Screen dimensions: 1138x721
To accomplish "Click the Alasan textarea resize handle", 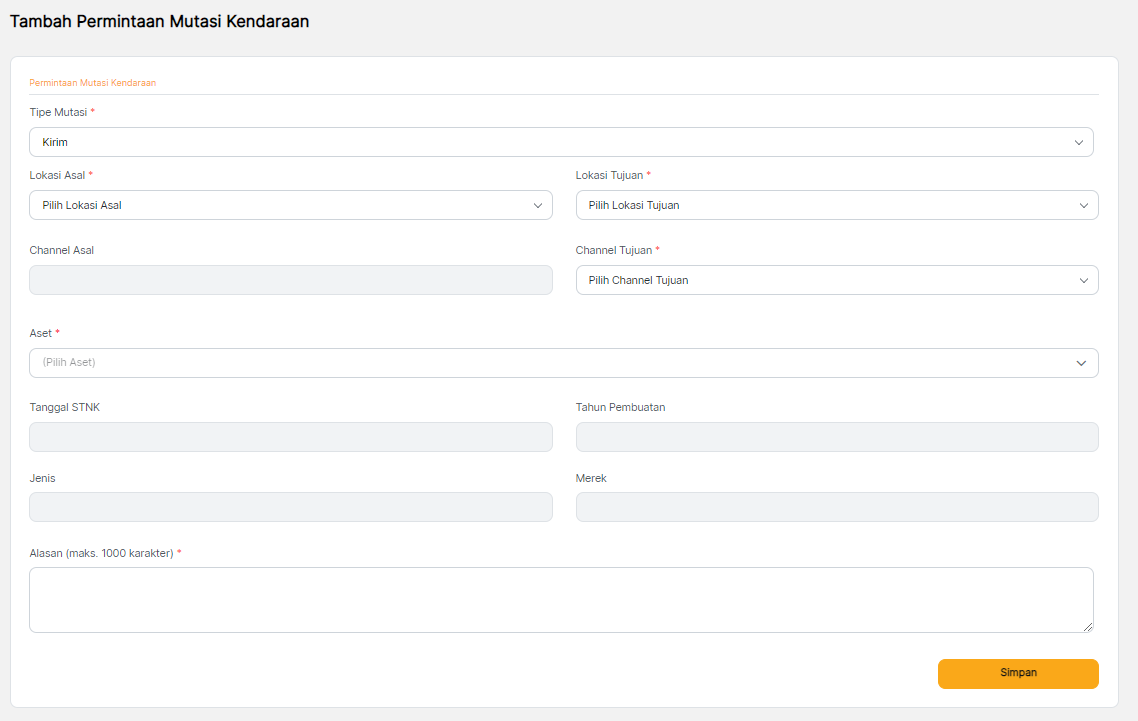I will (x=1087, y=626).
